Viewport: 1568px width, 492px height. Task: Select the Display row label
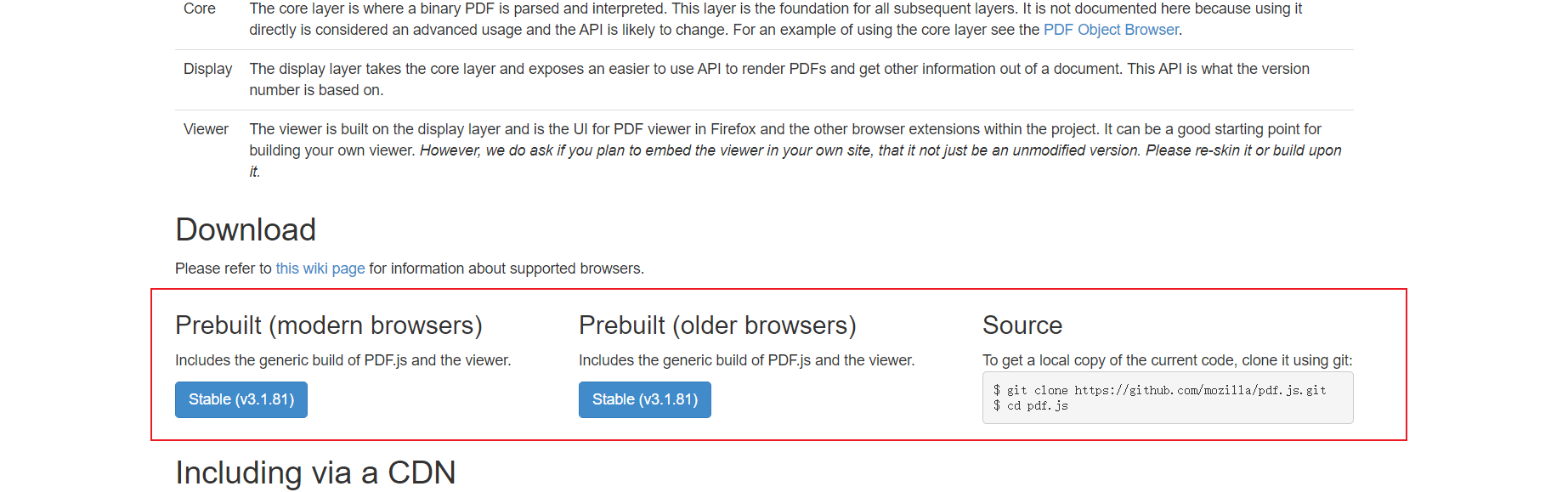pos(207,69)
